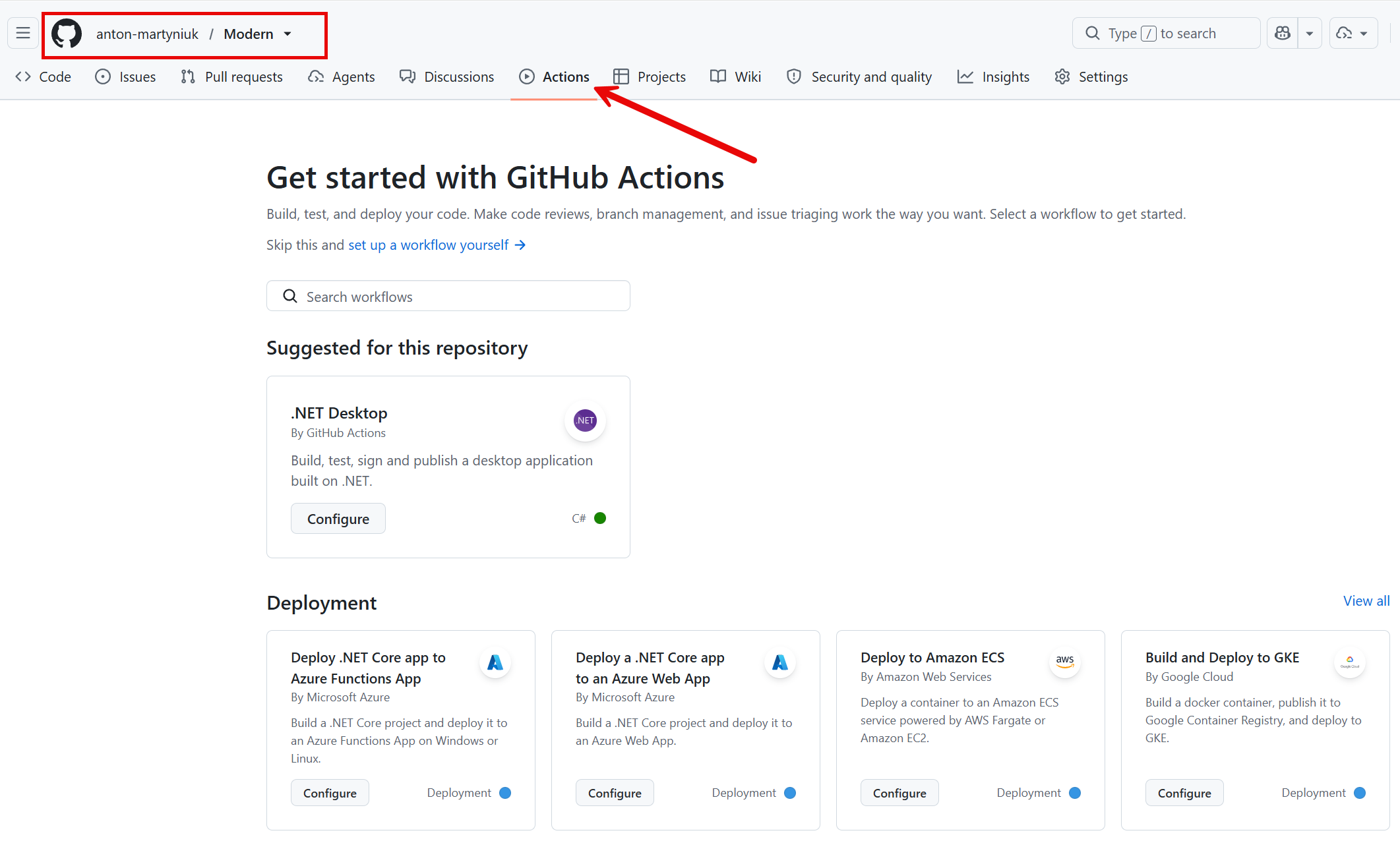Click View all in Deployment section
The image size is (1400, 843).
(x=1366, y=601)
